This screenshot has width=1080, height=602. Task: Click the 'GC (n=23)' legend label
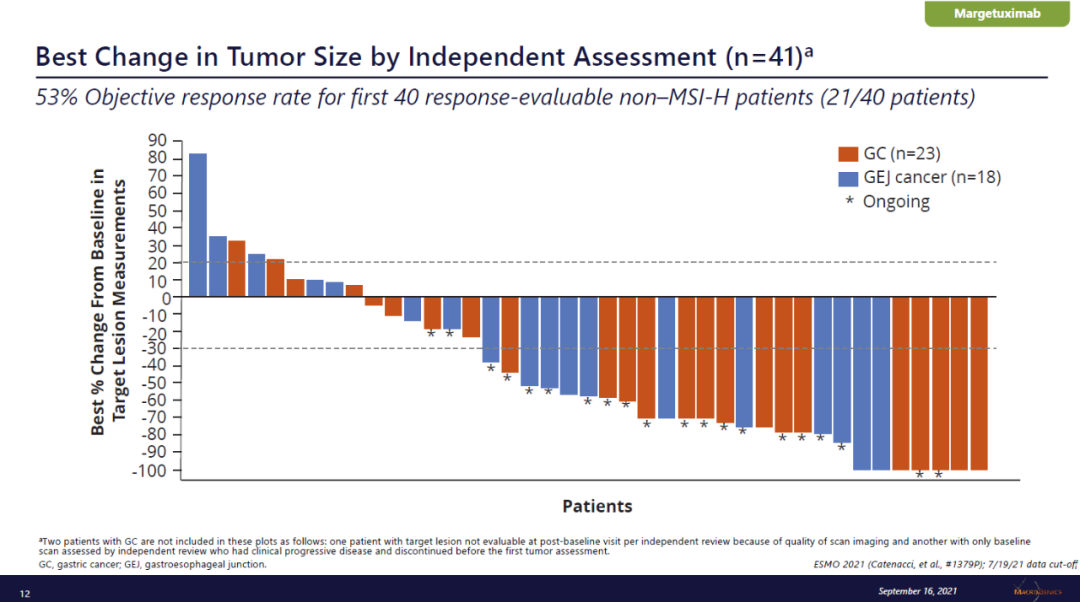[902, 154]
